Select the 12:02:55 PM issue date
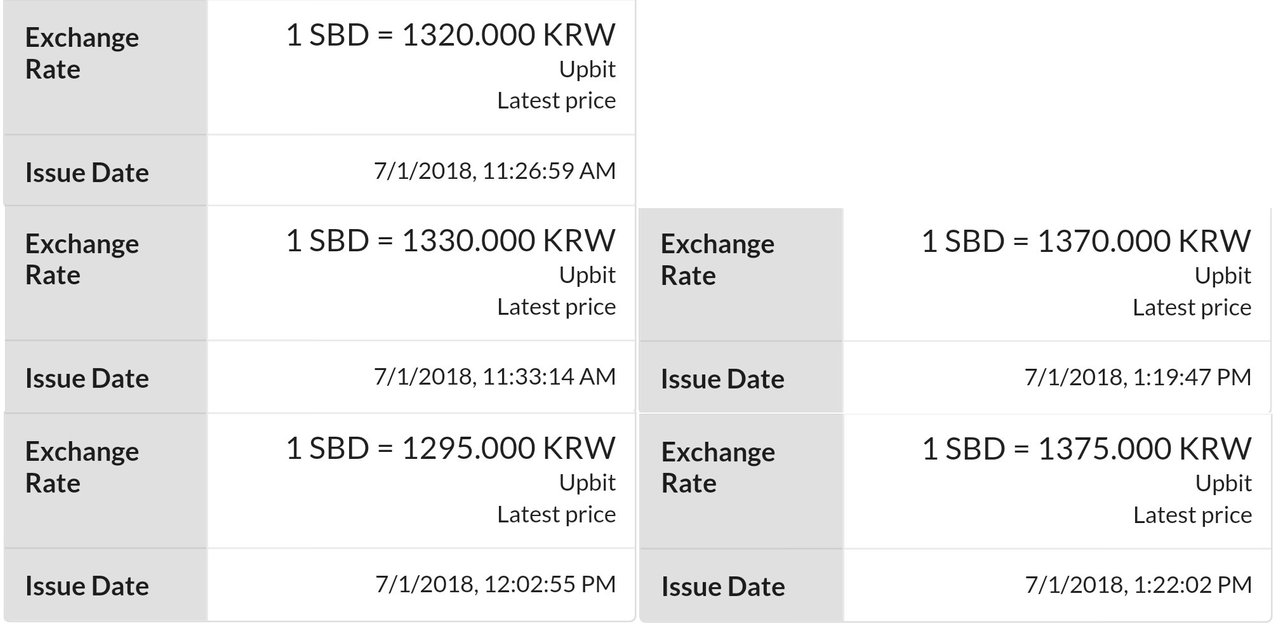1280x627 pixels. pos(495,584)
